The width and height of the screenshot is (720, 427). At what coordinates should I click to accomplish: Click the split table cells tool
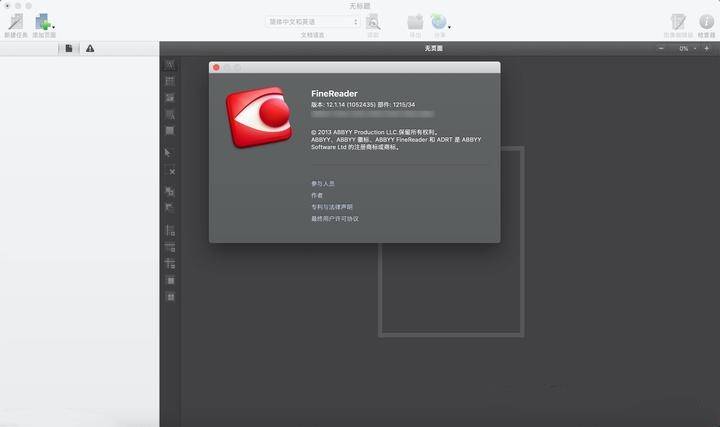point(170,297)
